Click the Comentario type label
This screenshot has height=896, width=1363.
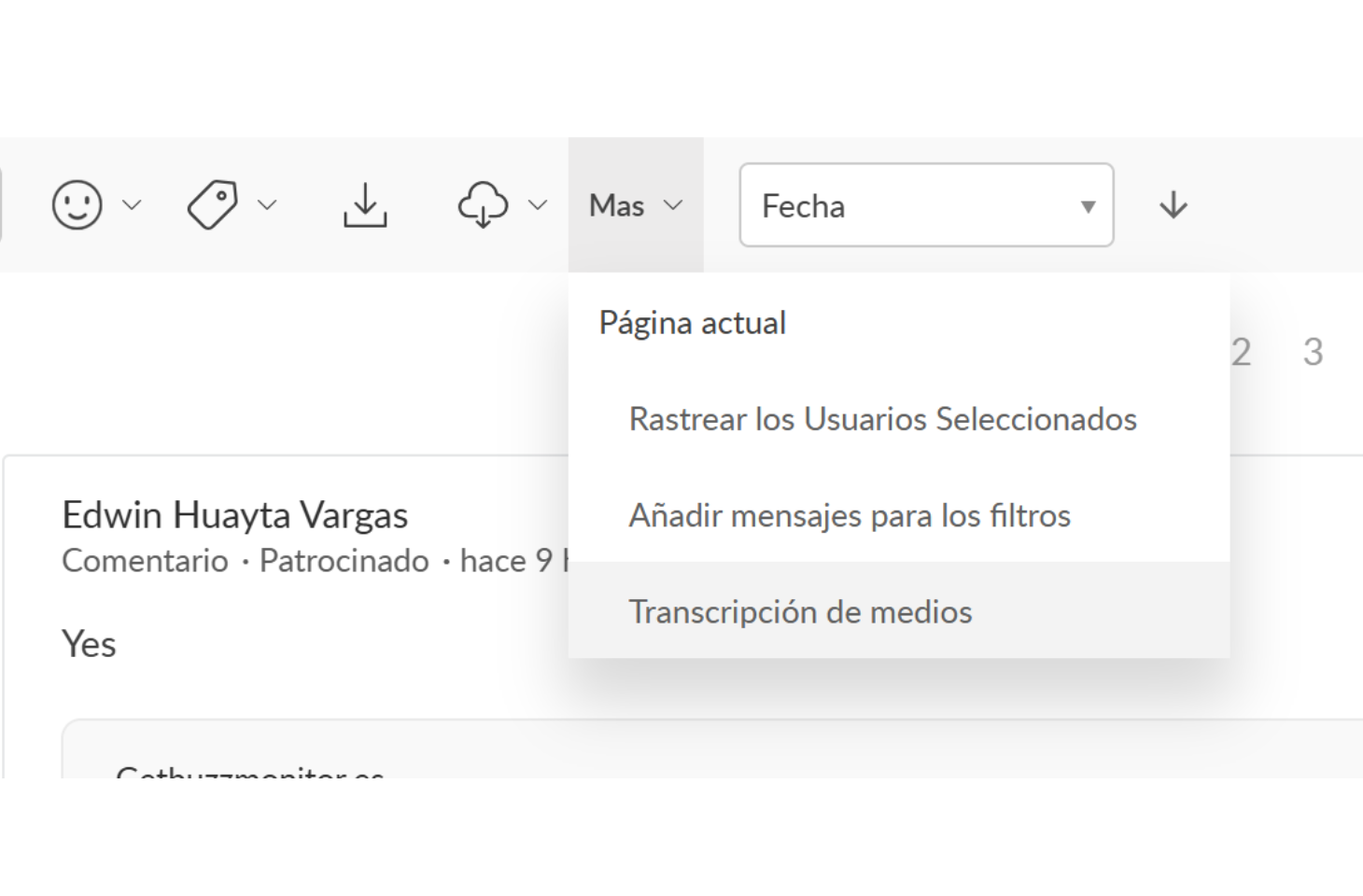(x=145, y=560)
